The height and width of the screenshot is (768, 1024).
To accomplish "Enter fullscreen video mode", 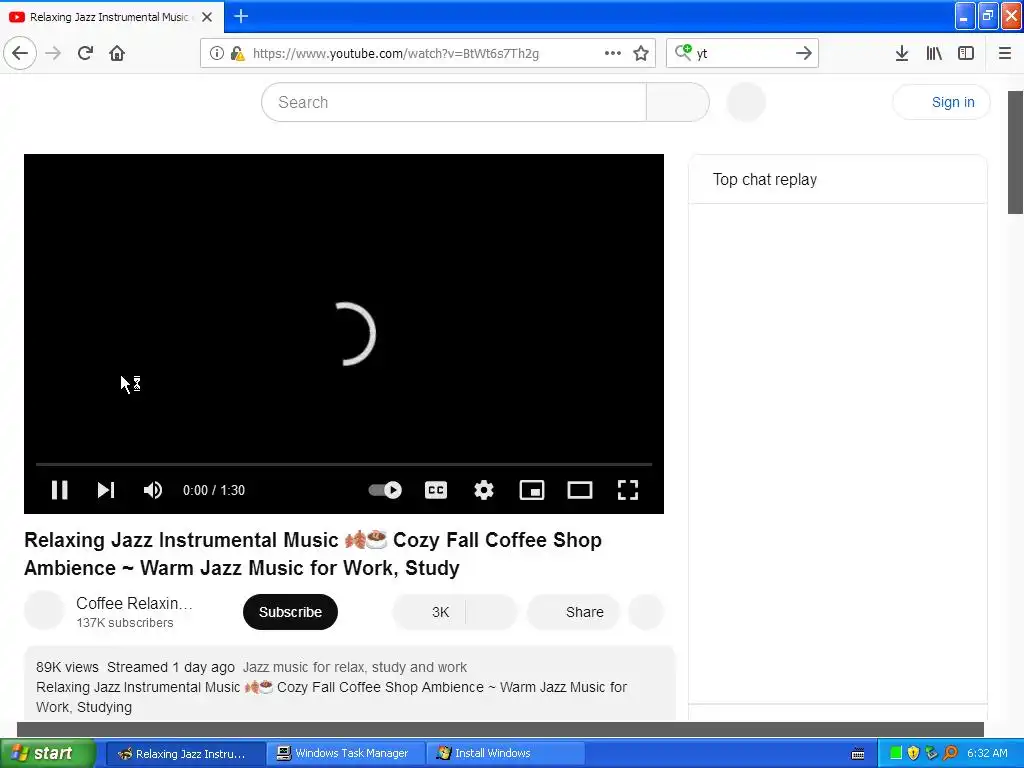I will point(628,490).
